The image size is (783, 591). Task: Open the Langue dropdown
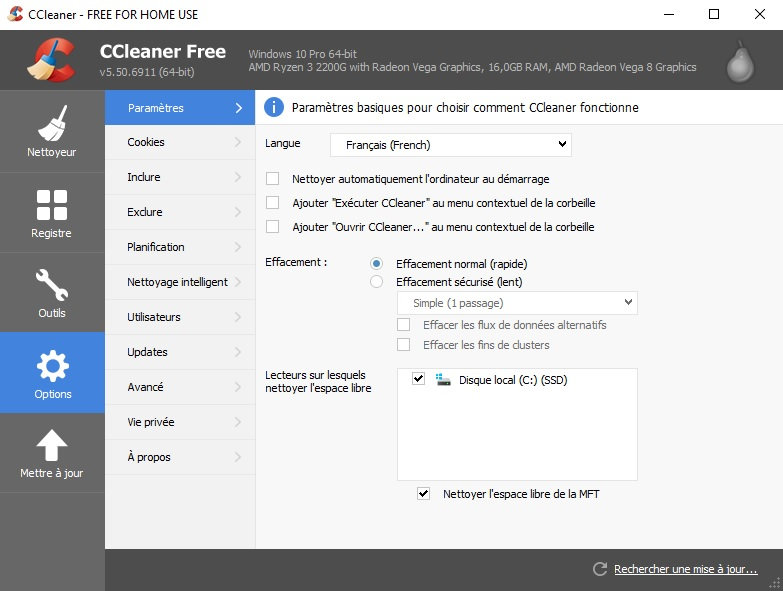coord(450,145)
